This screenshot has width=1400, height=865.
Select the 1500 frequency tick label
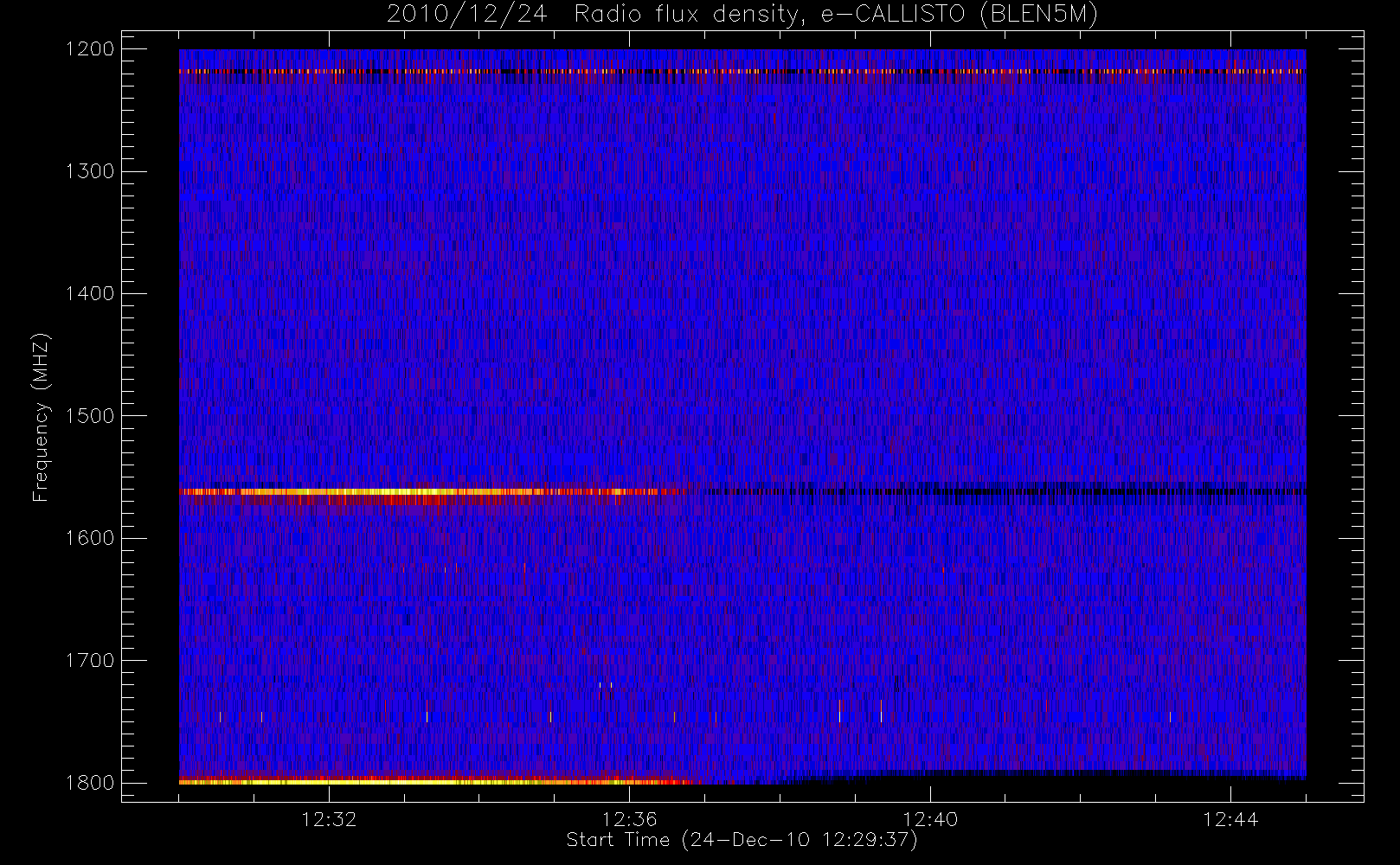90,416
